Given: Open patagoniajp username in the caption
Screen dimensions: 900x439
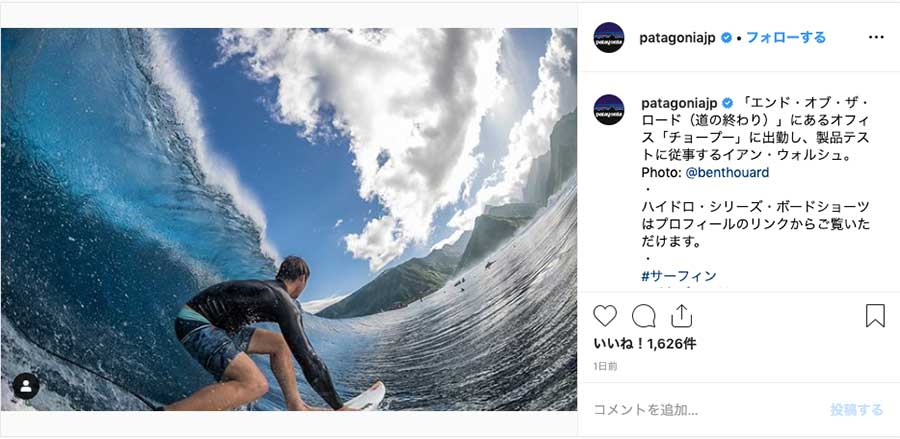Looking at the screenshot, I should coord(679,103).
